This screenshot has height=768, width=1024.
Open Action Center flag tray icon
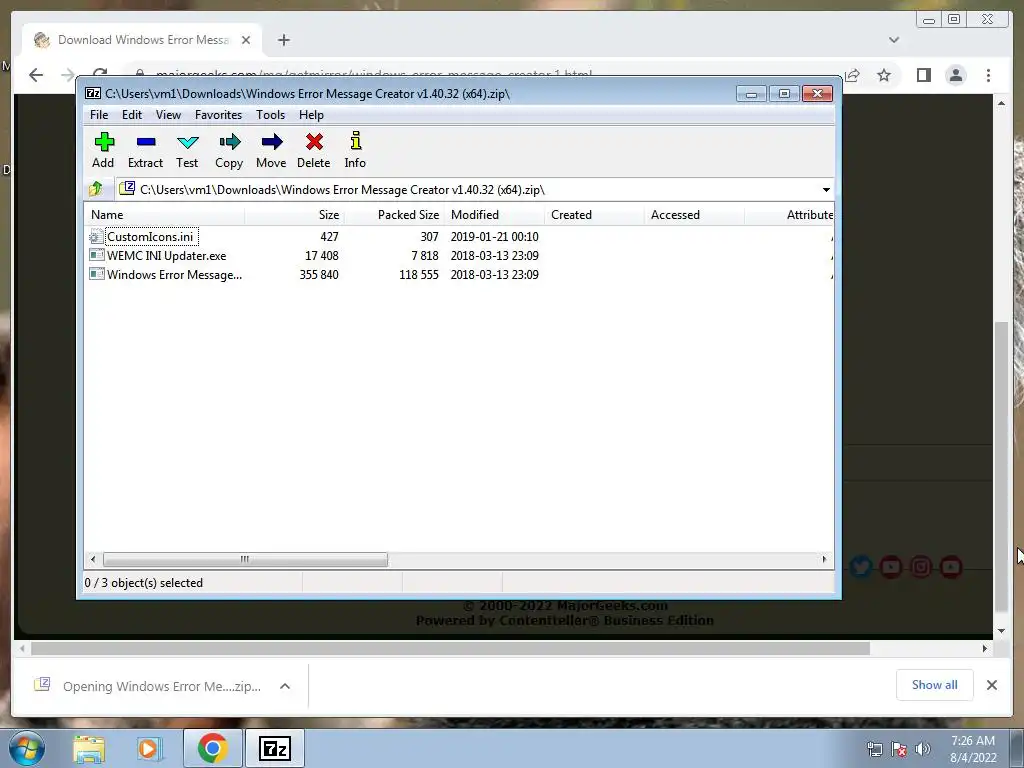(899, 749)
